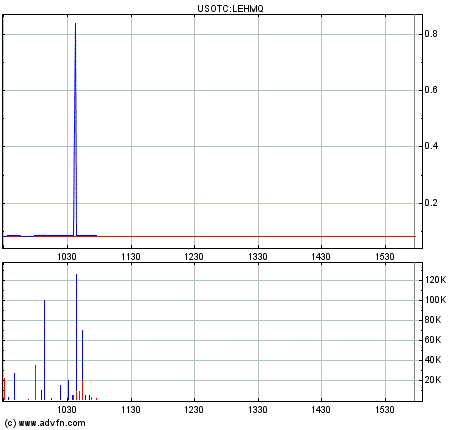Image resolution: width=460 pixels, height=430 pixels.
Task: Click the 0.6 price axis label
Action: click(x=431, y=90)
